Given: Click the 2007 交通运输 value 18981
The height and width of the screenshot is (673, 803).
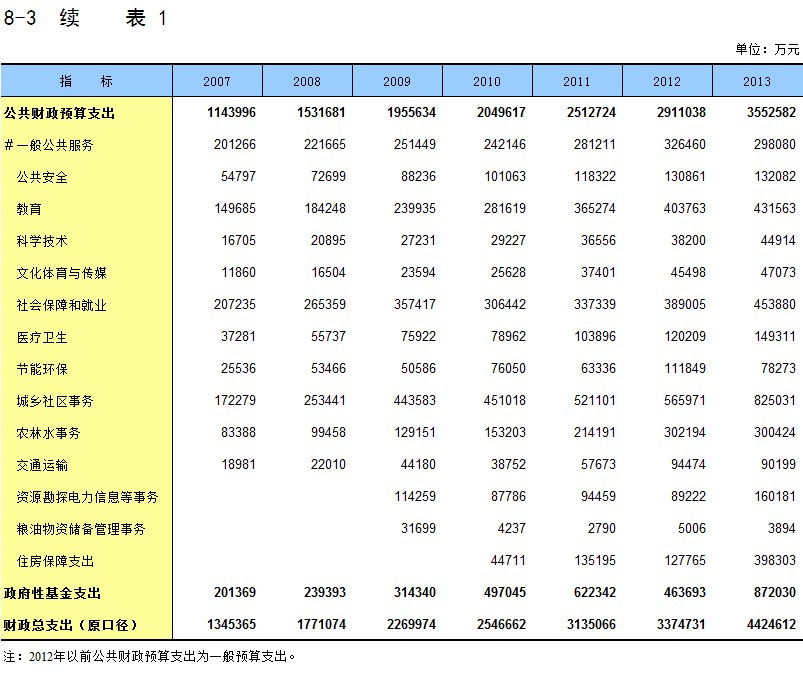Looking at the screenshot, I should tap(238, 465).
